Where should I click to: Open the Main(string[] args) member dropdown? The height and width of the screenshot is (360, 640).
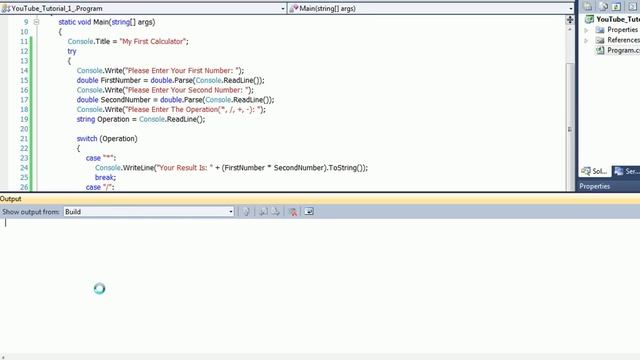[431, 8]
